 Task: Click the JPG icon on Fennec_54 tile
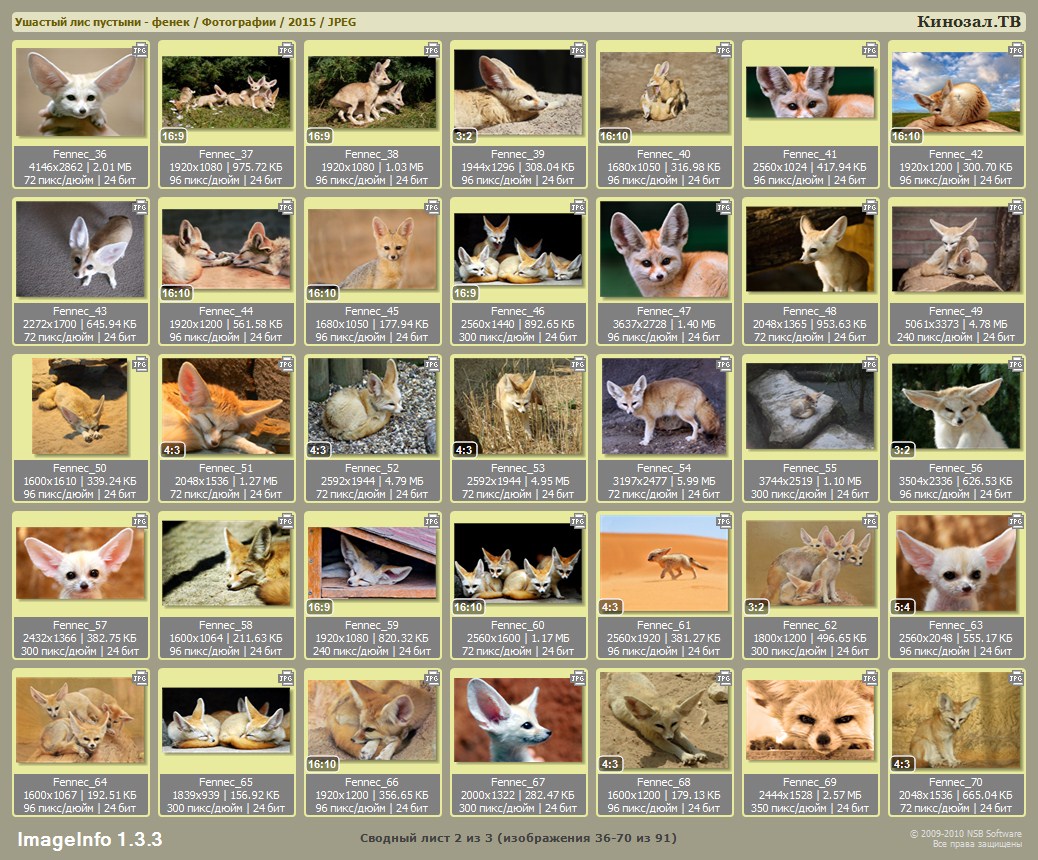click(724, 363)
